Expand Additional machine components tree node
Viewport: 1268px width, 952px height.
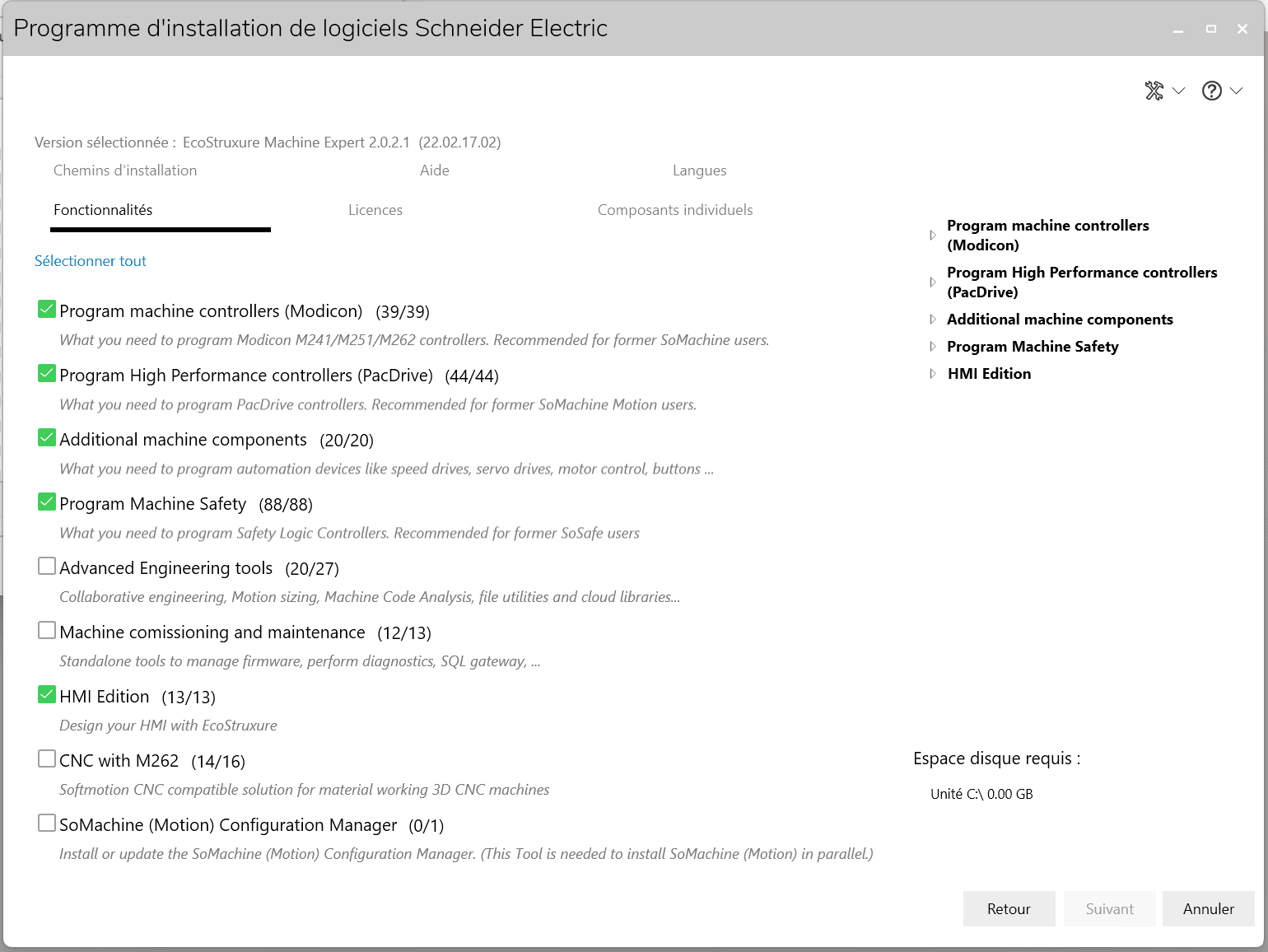pyautogui.click(x=932, y=320)
